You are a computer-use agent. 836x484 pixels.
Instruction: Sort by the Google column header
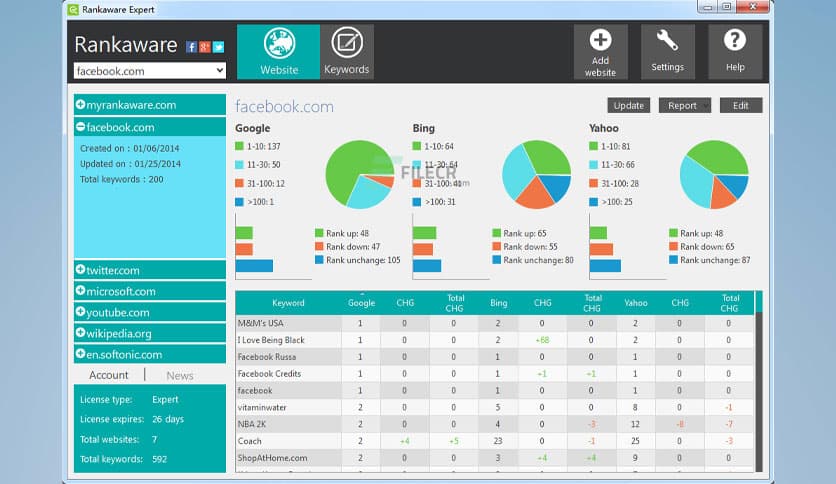click(x=361, y=303)
